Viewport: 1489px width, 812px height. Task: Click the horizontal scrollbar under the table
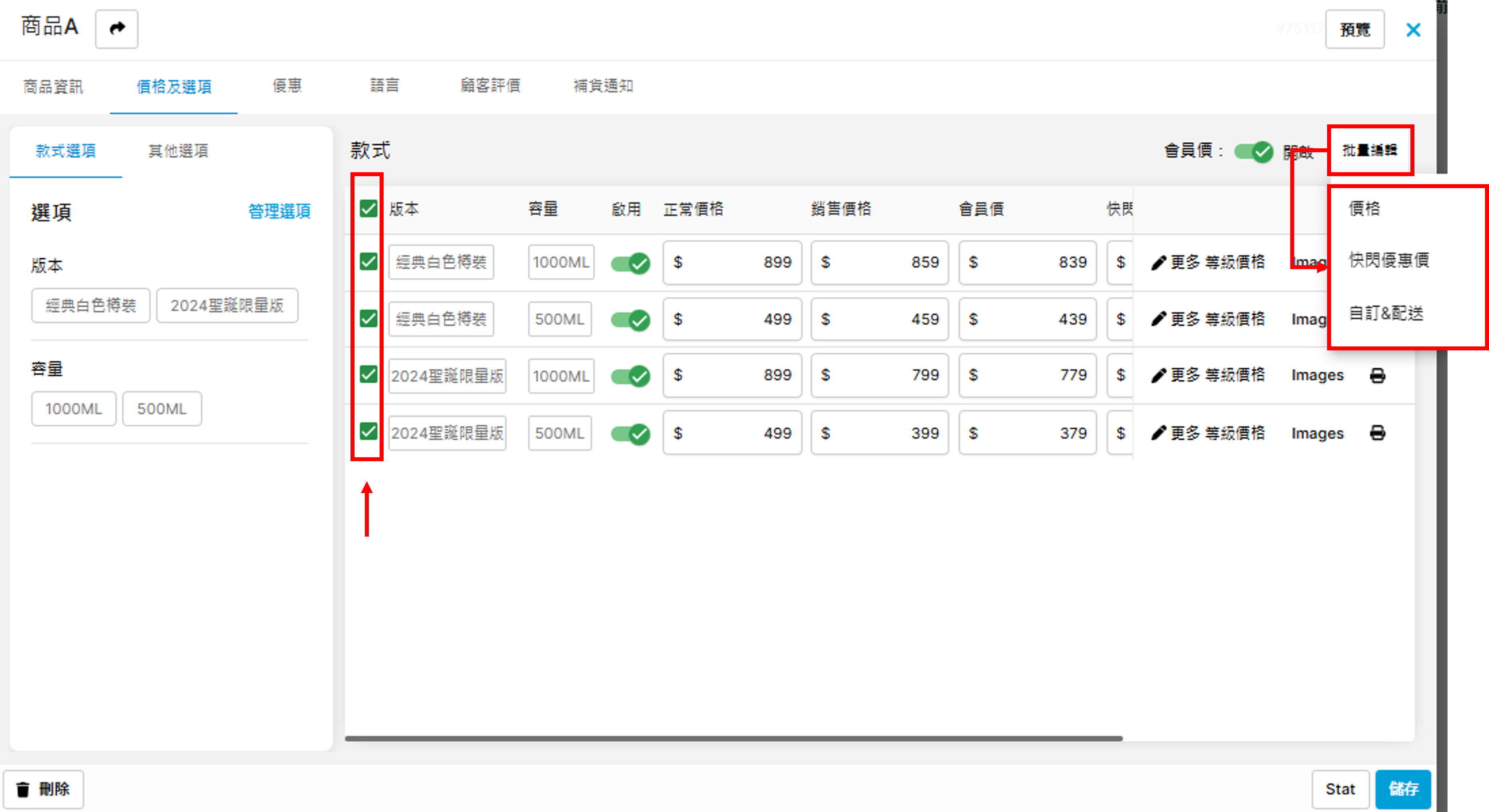click(733, 739)
